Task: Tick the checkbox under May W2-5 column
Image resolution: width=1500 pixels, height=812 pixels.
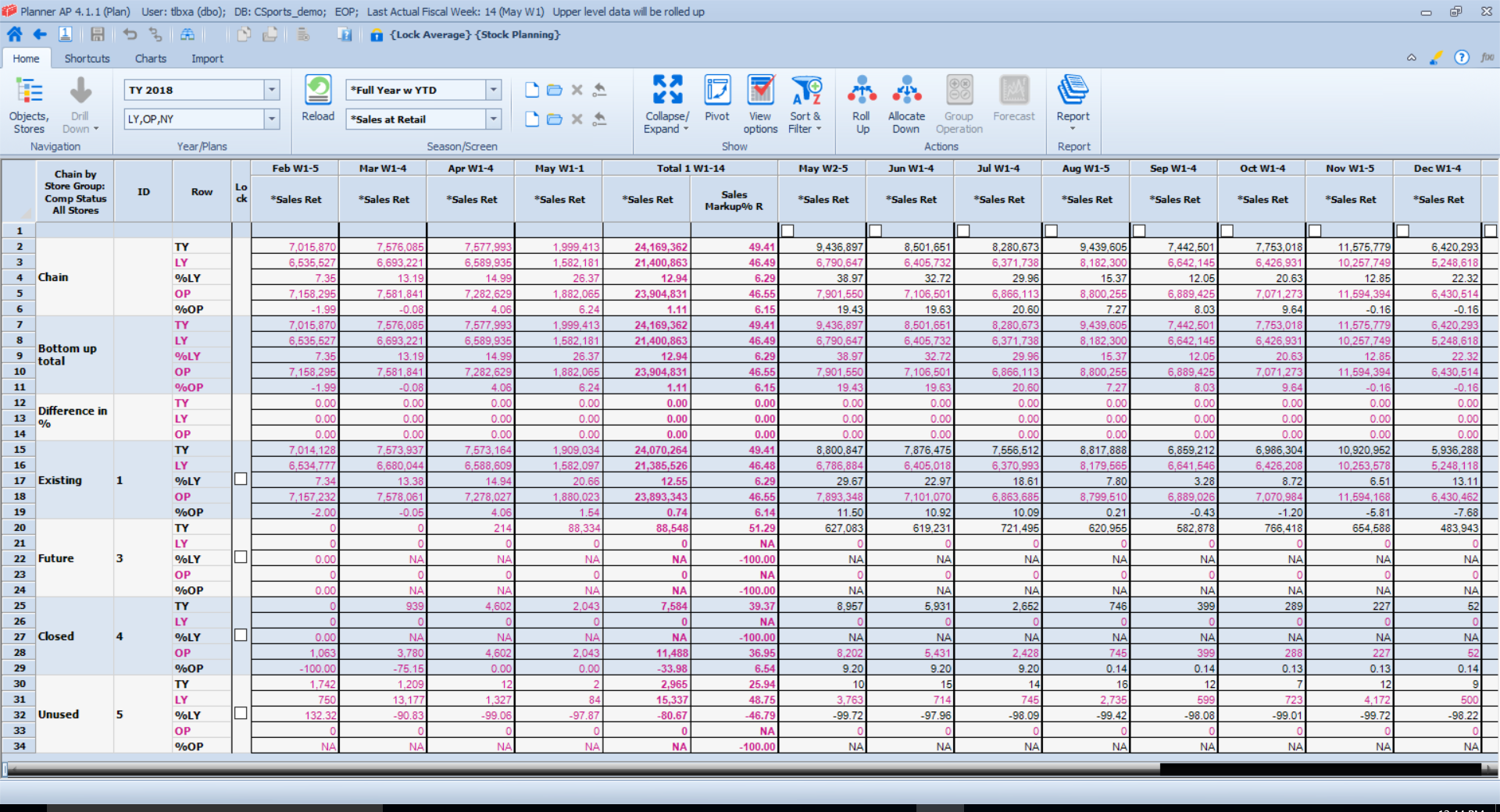Action: coord(787,230)
